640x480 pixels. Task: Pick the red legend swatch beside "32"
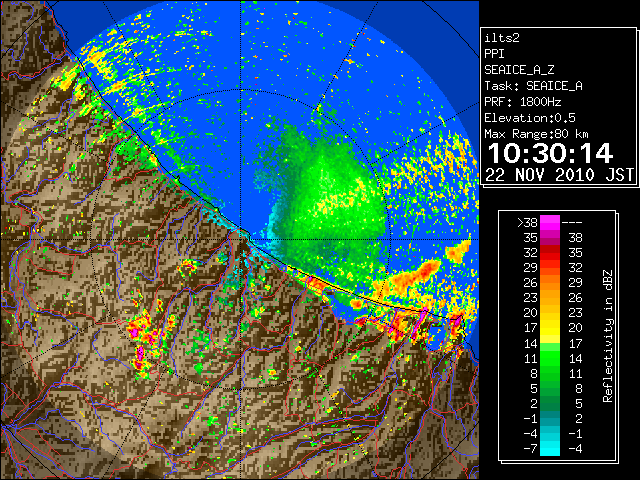[x=550, y=253]
